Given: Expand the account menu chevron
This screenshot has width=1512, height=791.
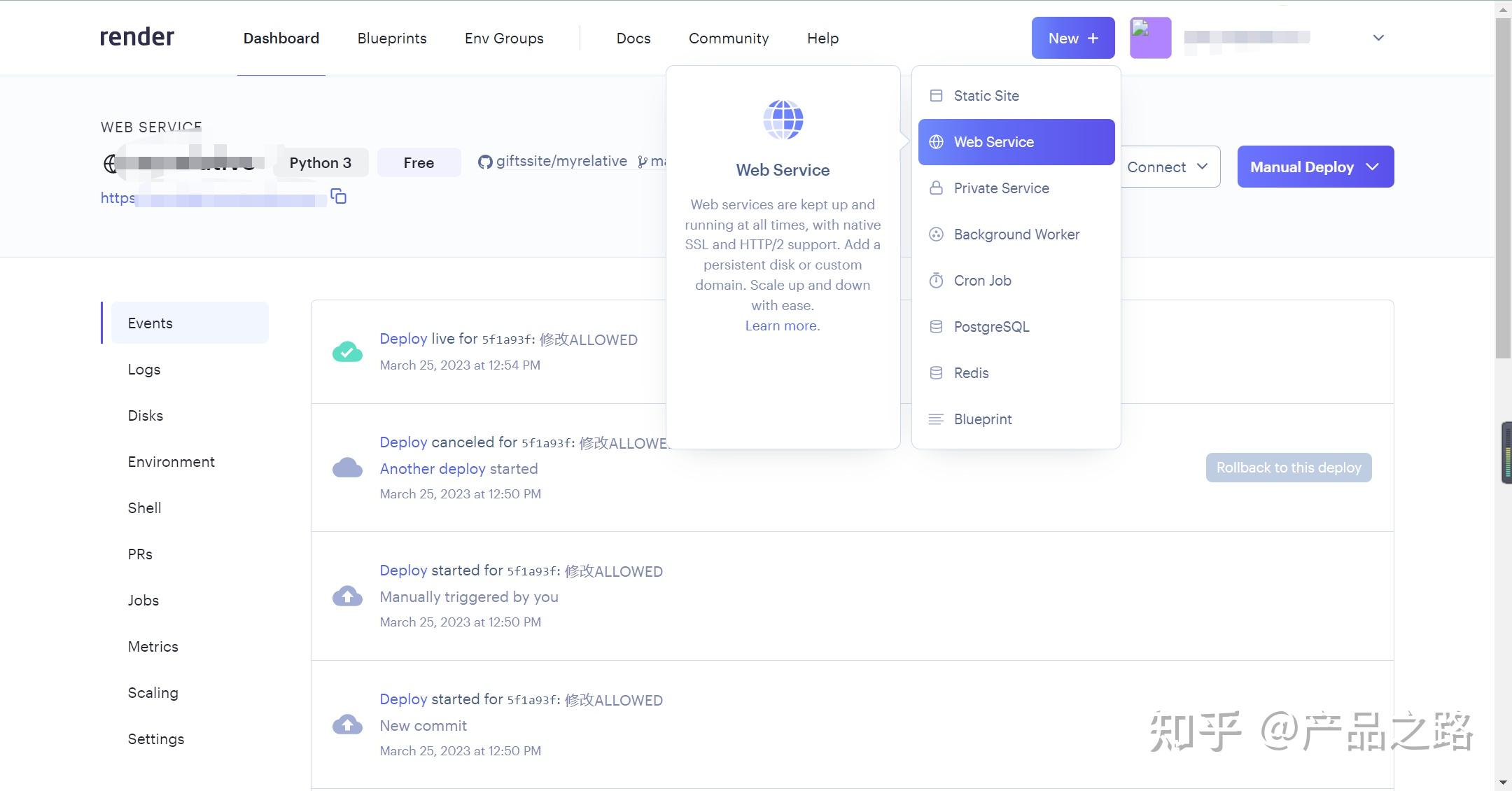Looking at the screenshot, I should point(1378,38).
